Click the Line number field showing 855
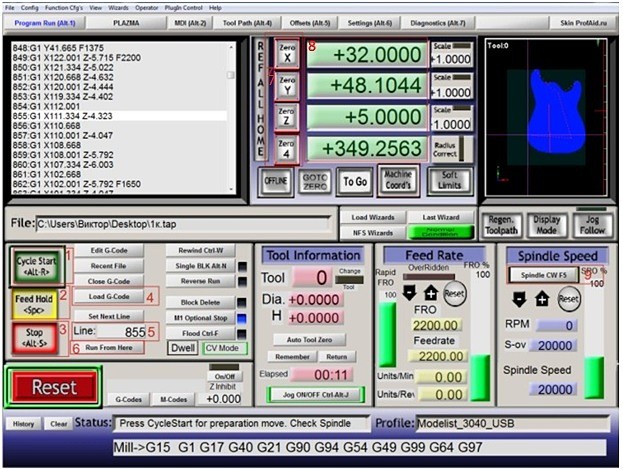Image resolution: width=623 pixels, height=470 pixels. [122, 331]
